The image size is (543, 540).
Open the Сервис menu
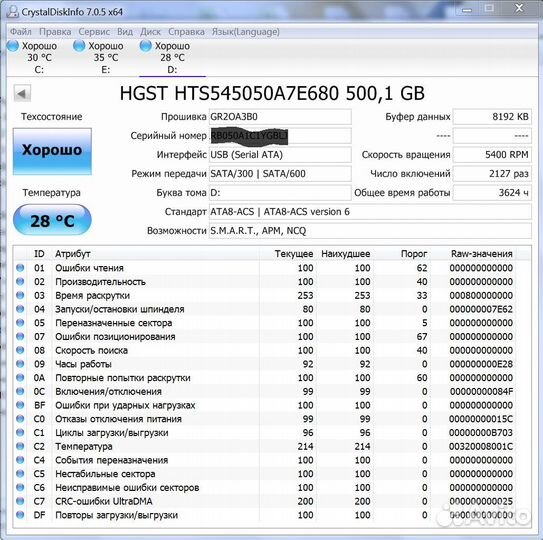pyautogui.click(x=94, y=32)
